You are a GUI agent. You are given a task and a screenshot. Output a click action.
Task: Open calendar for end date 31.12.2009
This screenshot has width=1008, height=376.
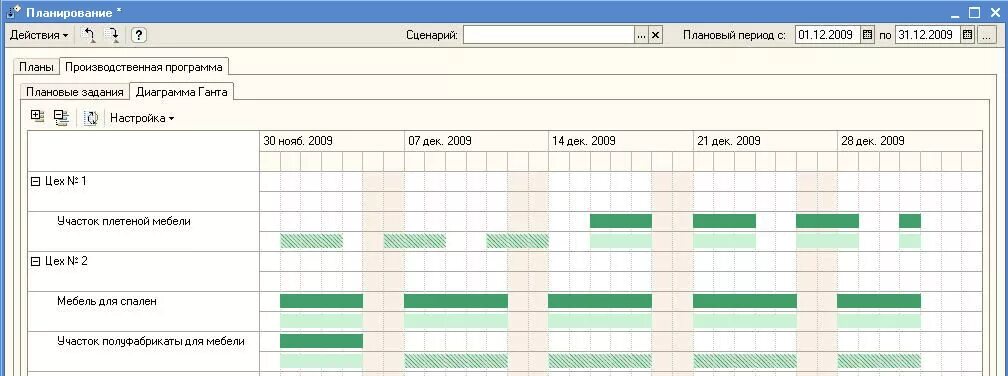point(968,35)
